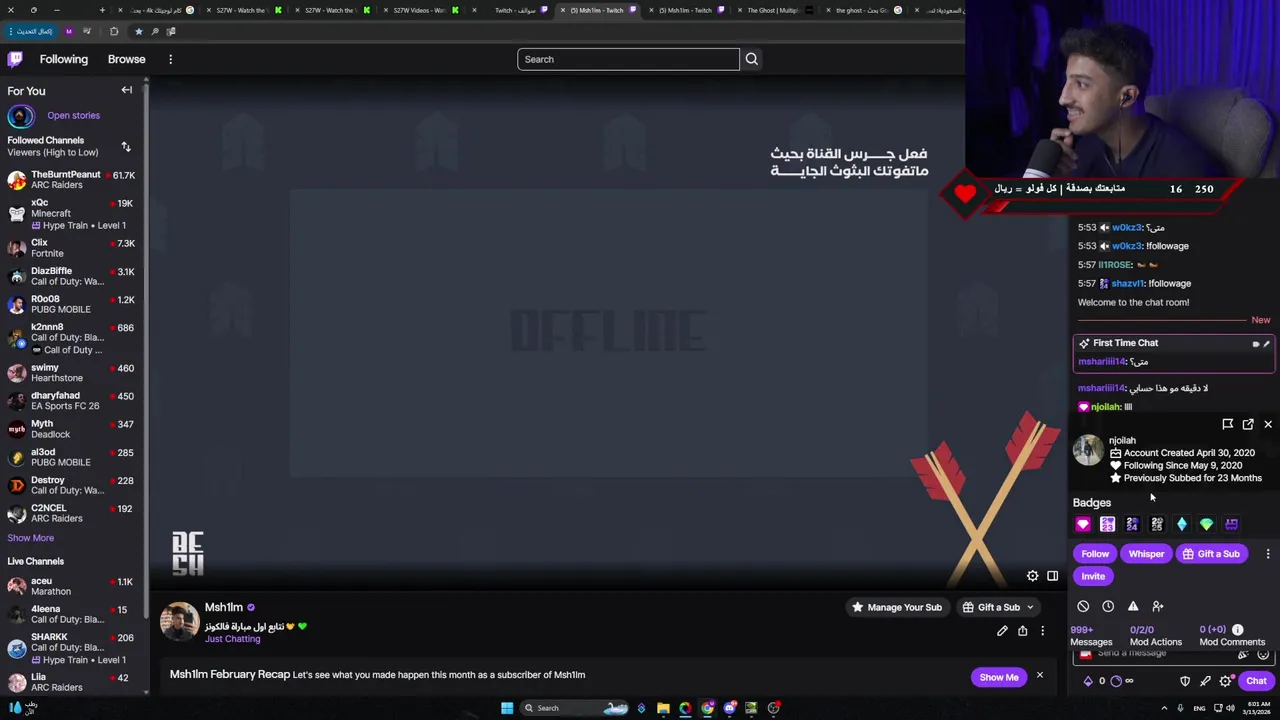Open xQc channel from sidebar
The width and height of the screenshot is (1280, 720).
(72, 213)
